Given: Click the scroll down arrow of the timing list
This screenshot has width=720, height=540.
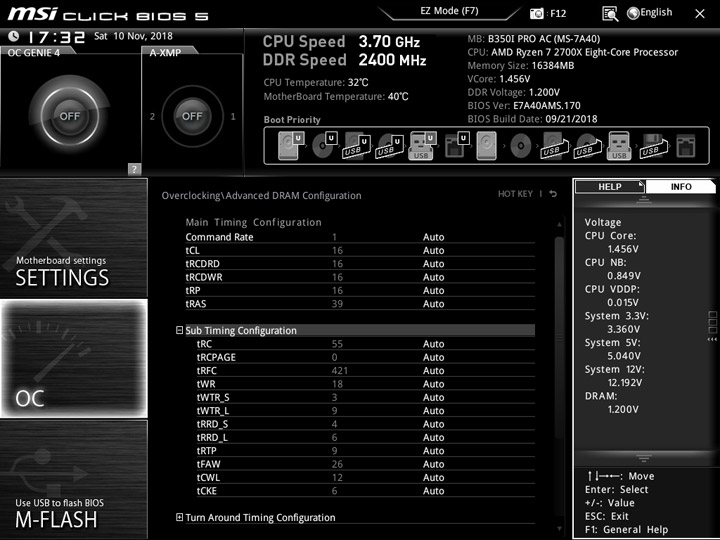Looking at the screenshot, I should coord(559,529).
